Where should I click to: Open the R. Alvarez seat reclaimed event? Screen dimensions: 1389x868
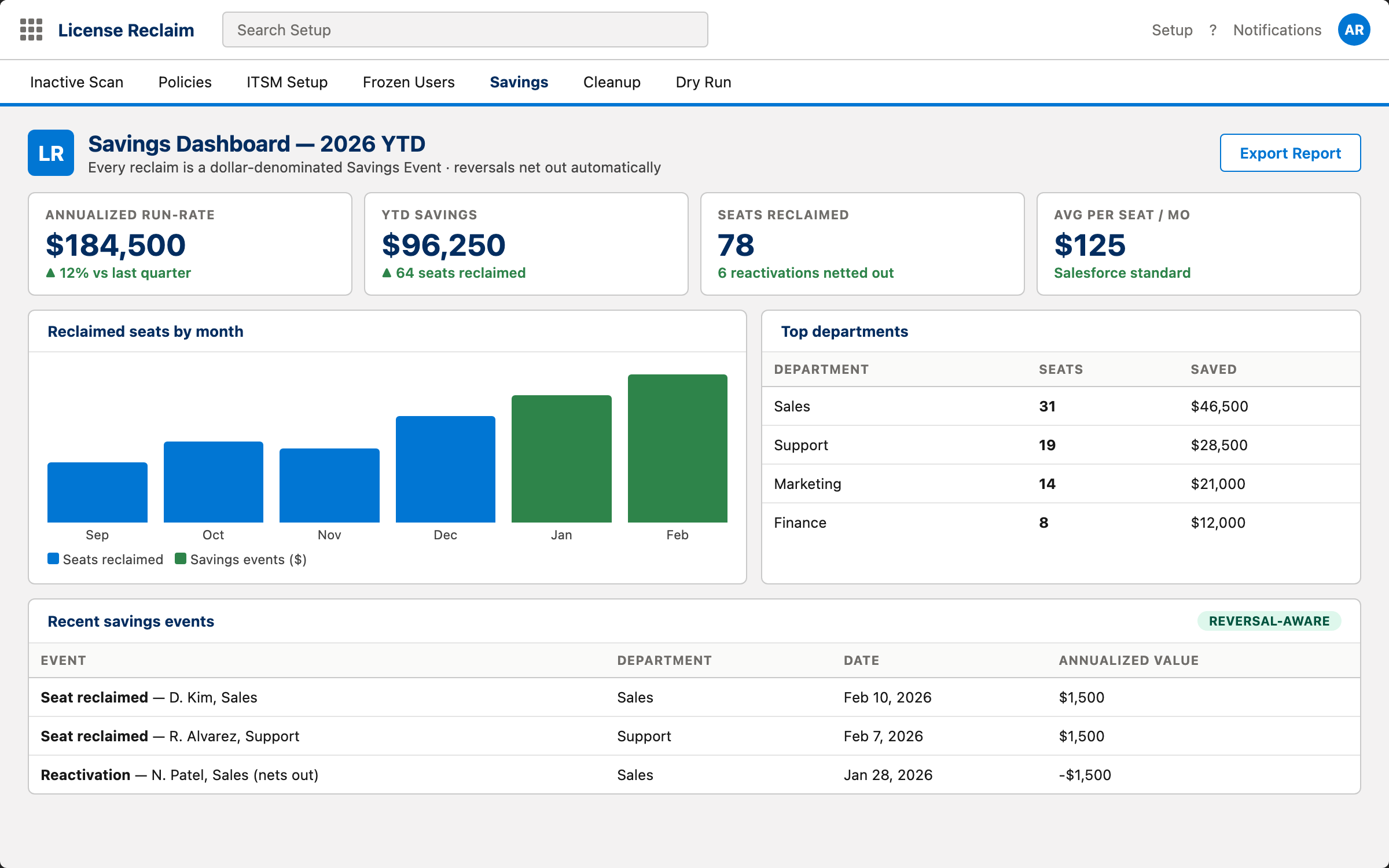tap(170, 736)
